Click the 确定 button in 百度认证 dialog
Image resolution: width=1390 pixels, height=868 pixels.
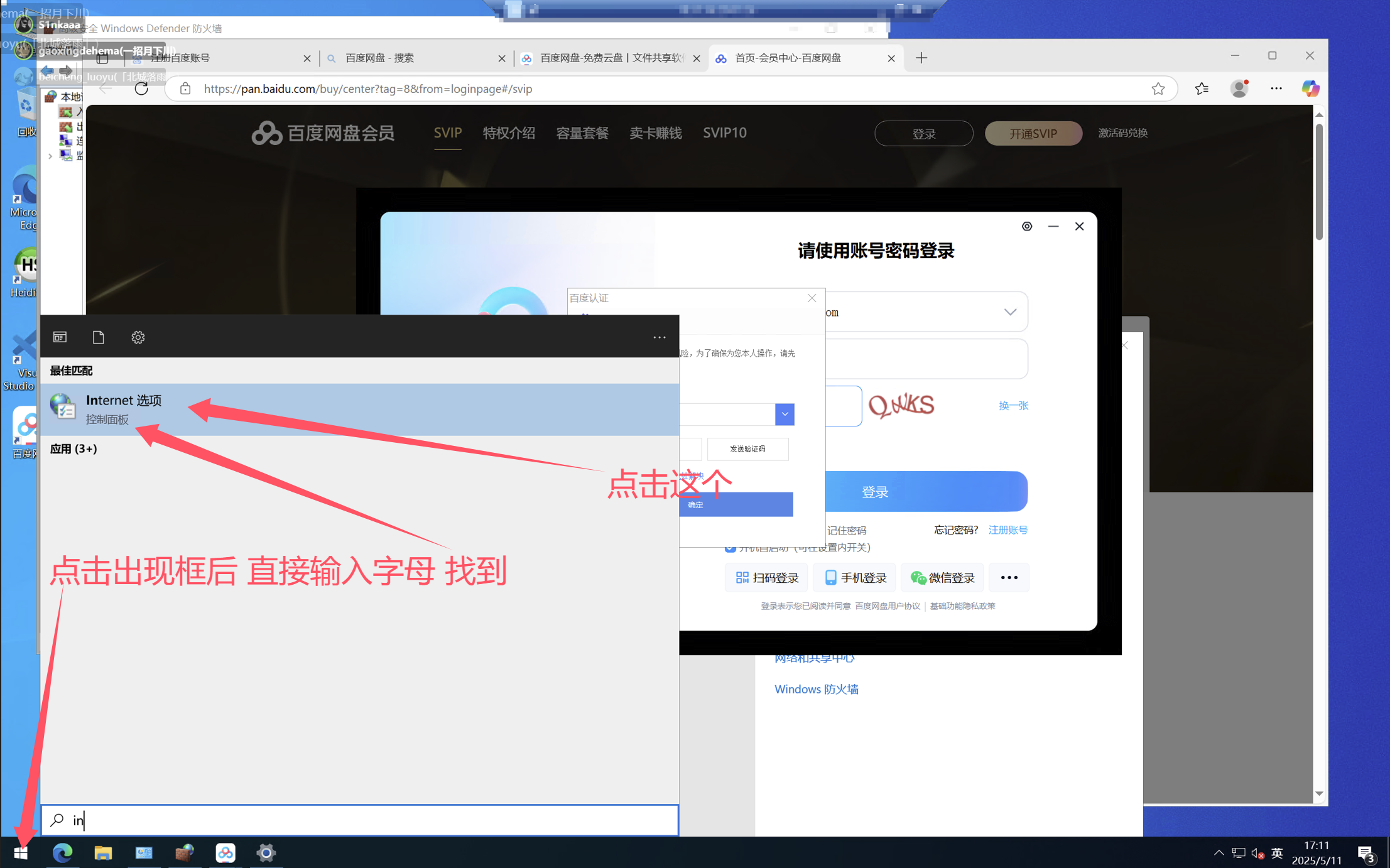[x=736, y=504]
